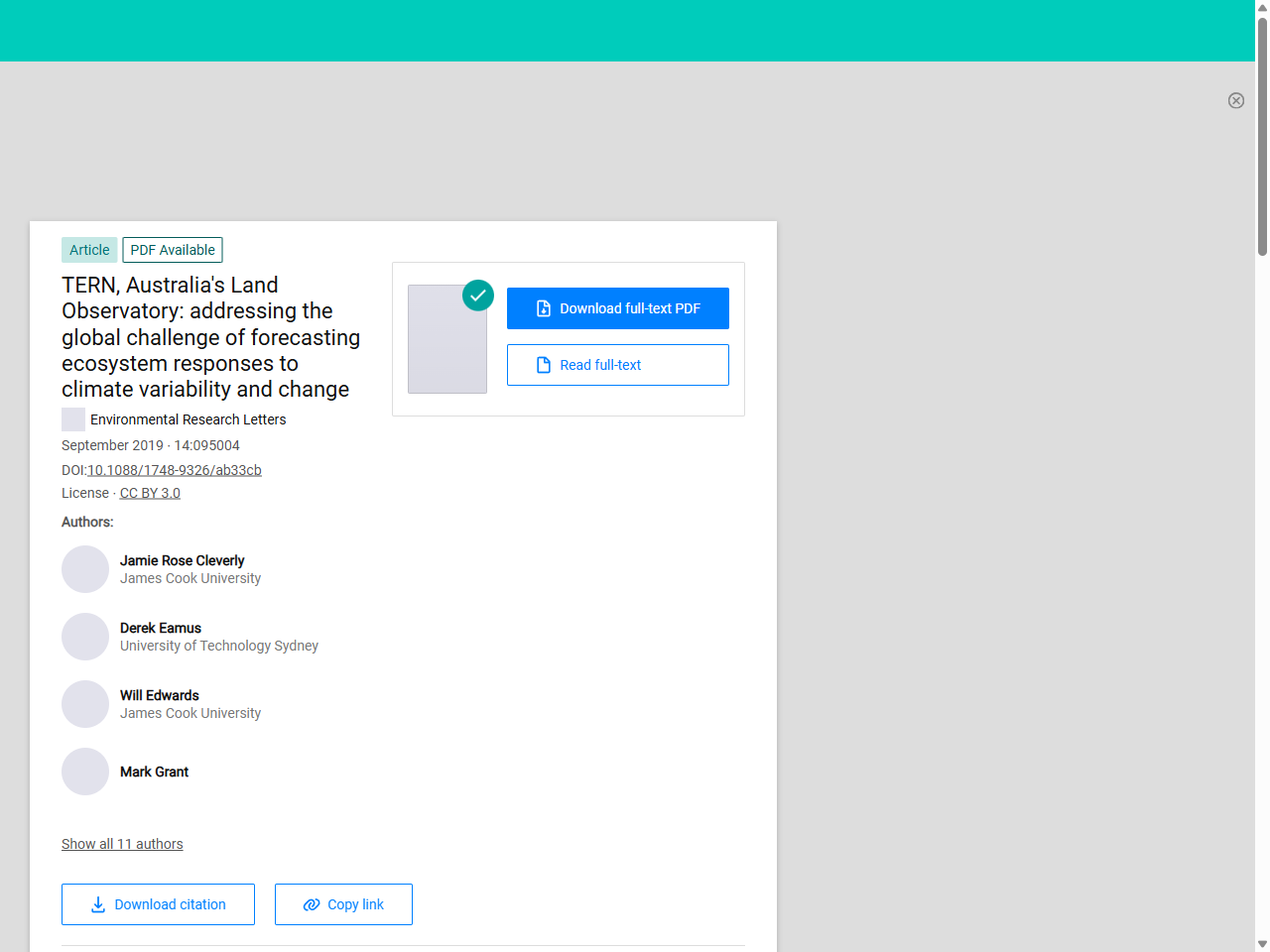Open the Read full-text option
This screenshot has height=952, width=1270.
click(617, 365)
